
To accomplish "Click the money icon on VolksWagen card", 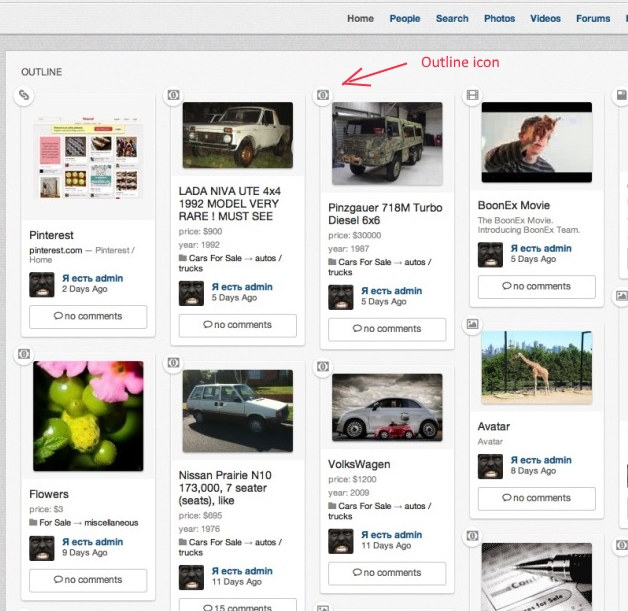I will [x=323, y=367].
